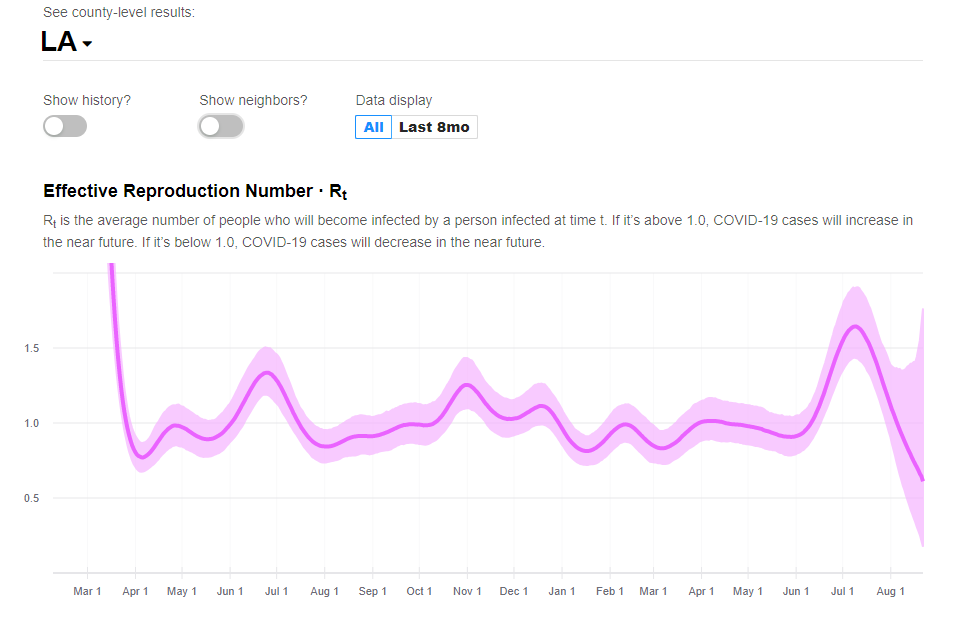Click the 1.0 y-axis value label
Viewport: 953px width, 631px height.
32,423
